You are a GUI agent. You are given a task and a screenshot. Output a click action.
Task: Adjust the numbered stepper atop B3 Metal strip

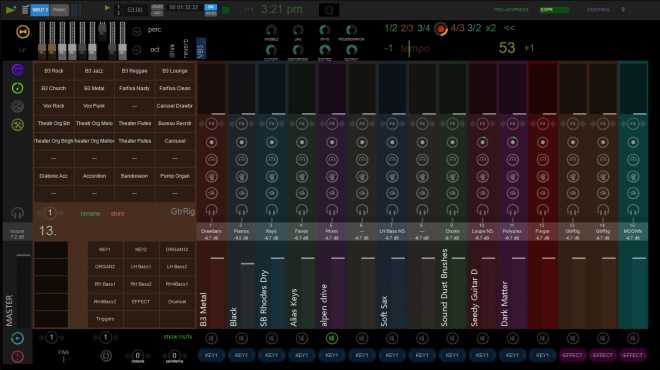coord(211,124)
